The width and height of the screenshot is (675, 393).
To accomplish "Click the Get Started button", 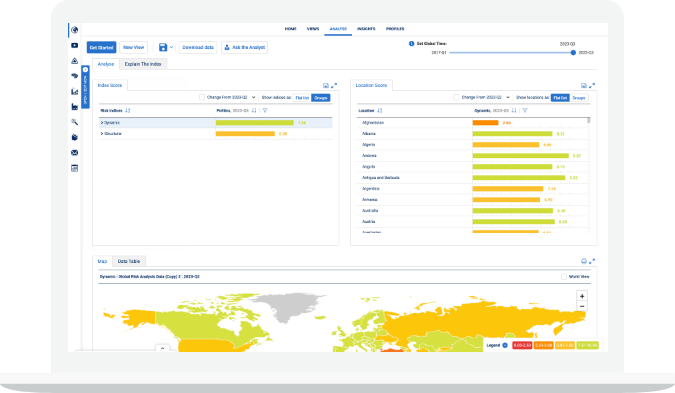I will pos(102,47).
